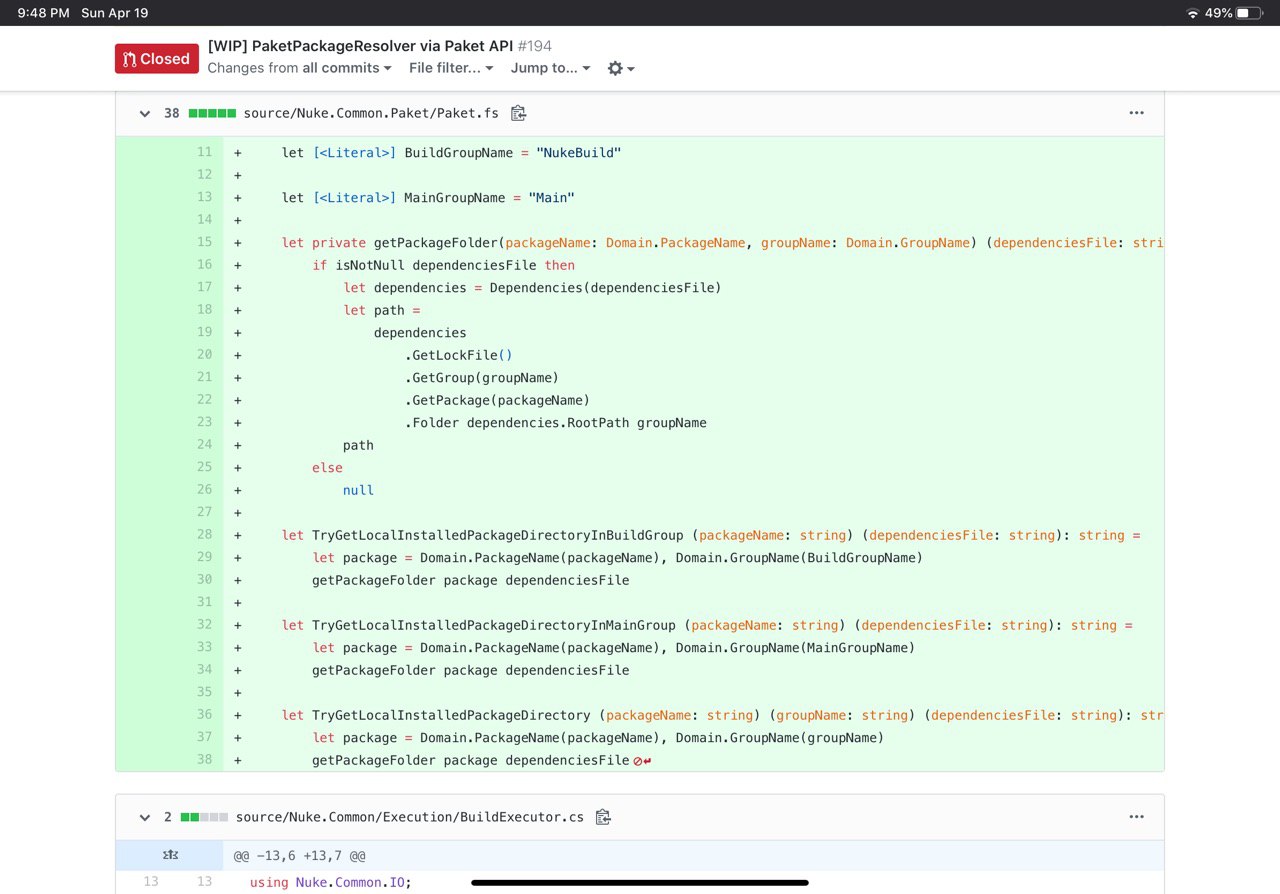This screenshot has height=894, width=1280.
Task: Open options menu for Paket.fs
Action: [x=1136, y=113]
